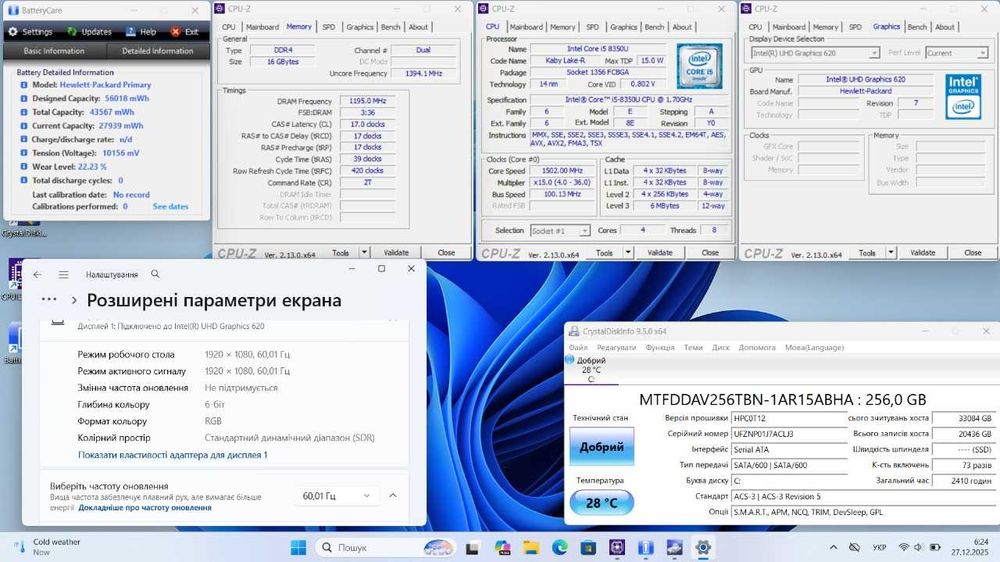Image resolution: width=1000 pixels, height=562 pixels.
Task: Switch to BatteryCare via taskbar icon
Action: 645,547
